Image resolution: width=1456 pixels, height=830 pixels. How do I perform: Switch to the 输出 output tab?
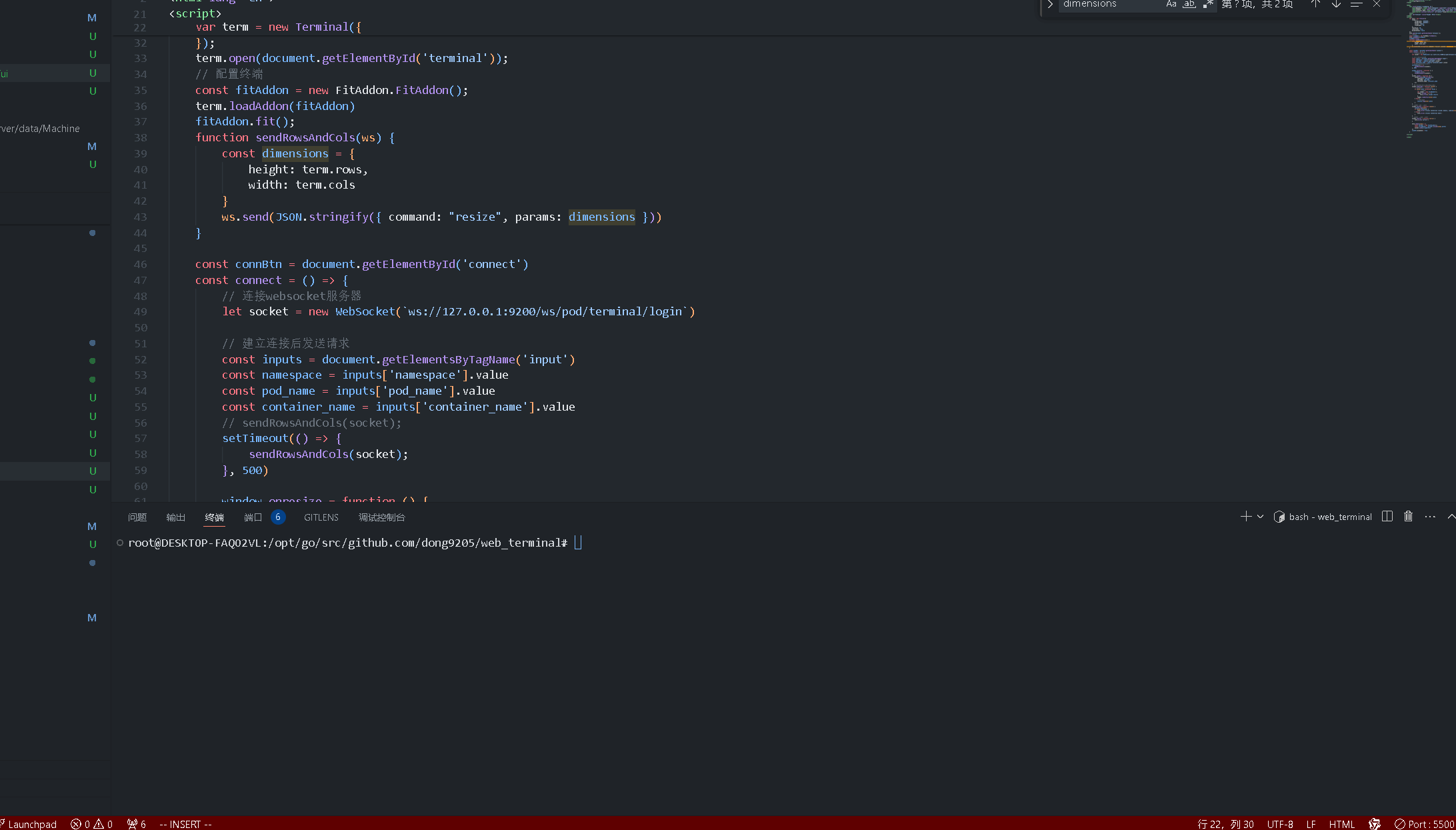click(175, 517)
